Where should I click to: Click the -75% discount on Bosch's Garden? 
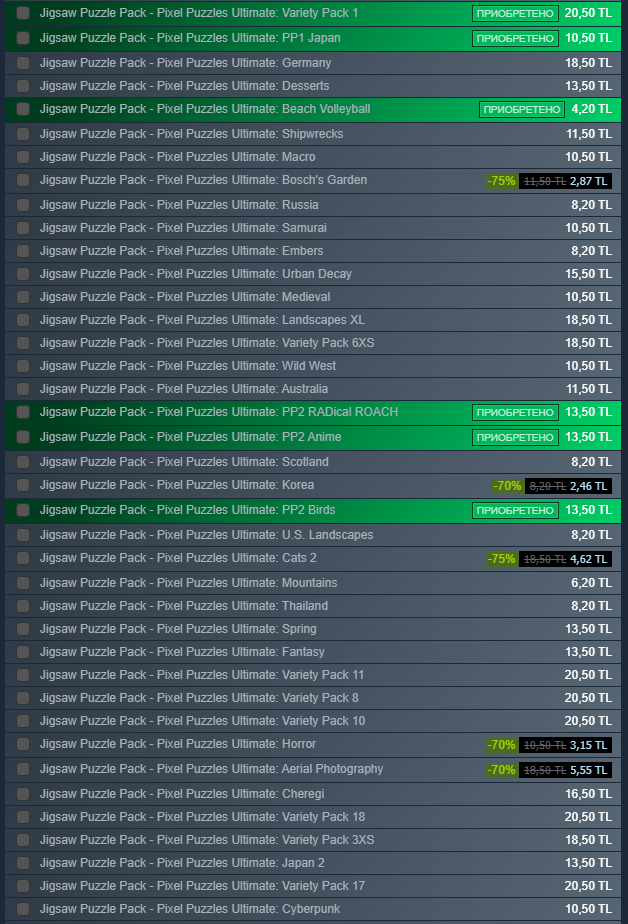pos(501,181)
